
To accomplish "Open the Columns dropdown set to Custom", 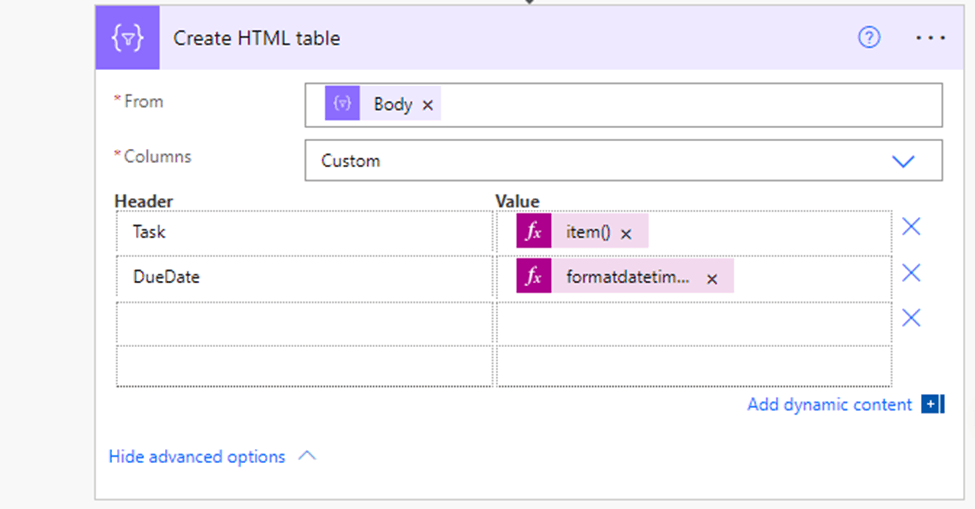I will (624, 160).
